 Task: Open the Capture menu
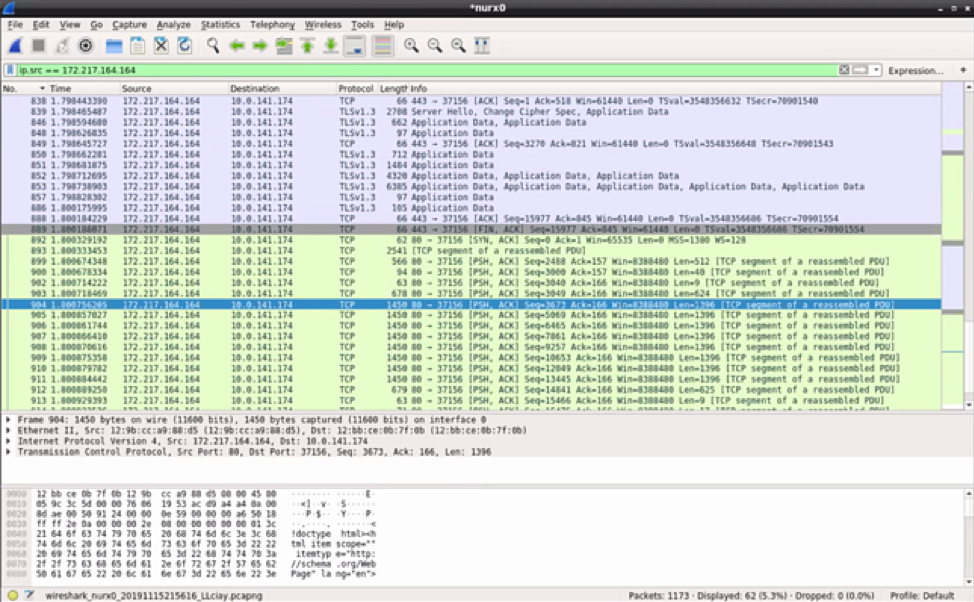pos(129,25)
